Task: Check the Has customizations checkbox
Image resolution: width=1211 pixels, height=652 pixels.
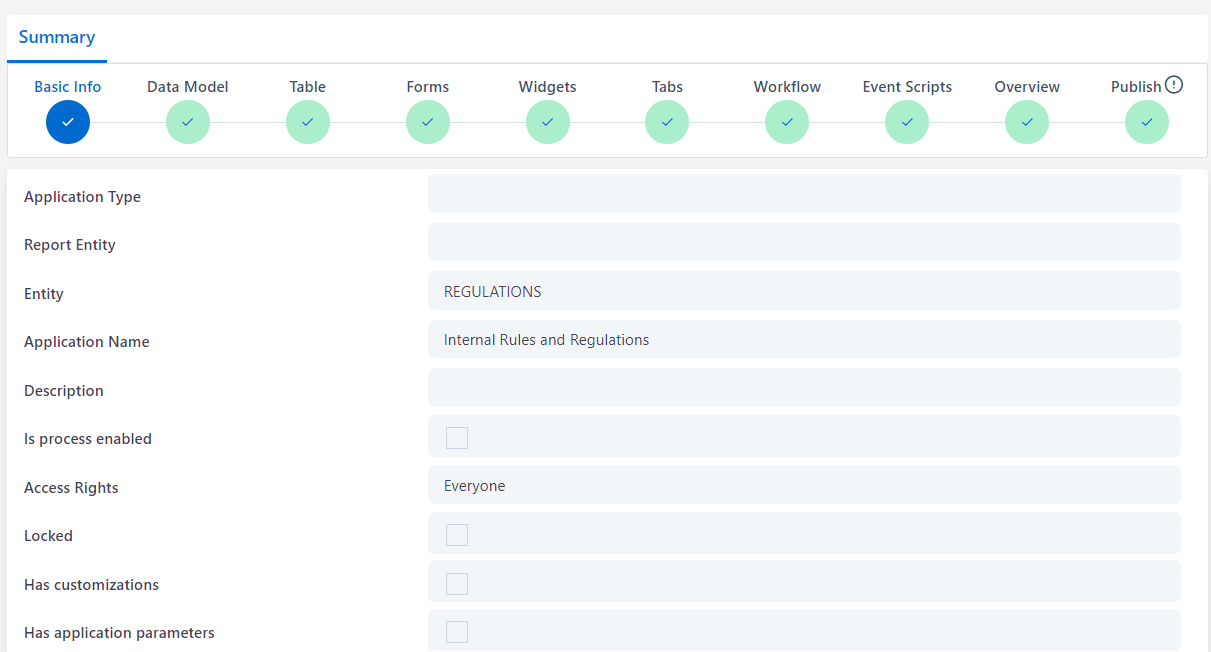Action: [457, 584]
